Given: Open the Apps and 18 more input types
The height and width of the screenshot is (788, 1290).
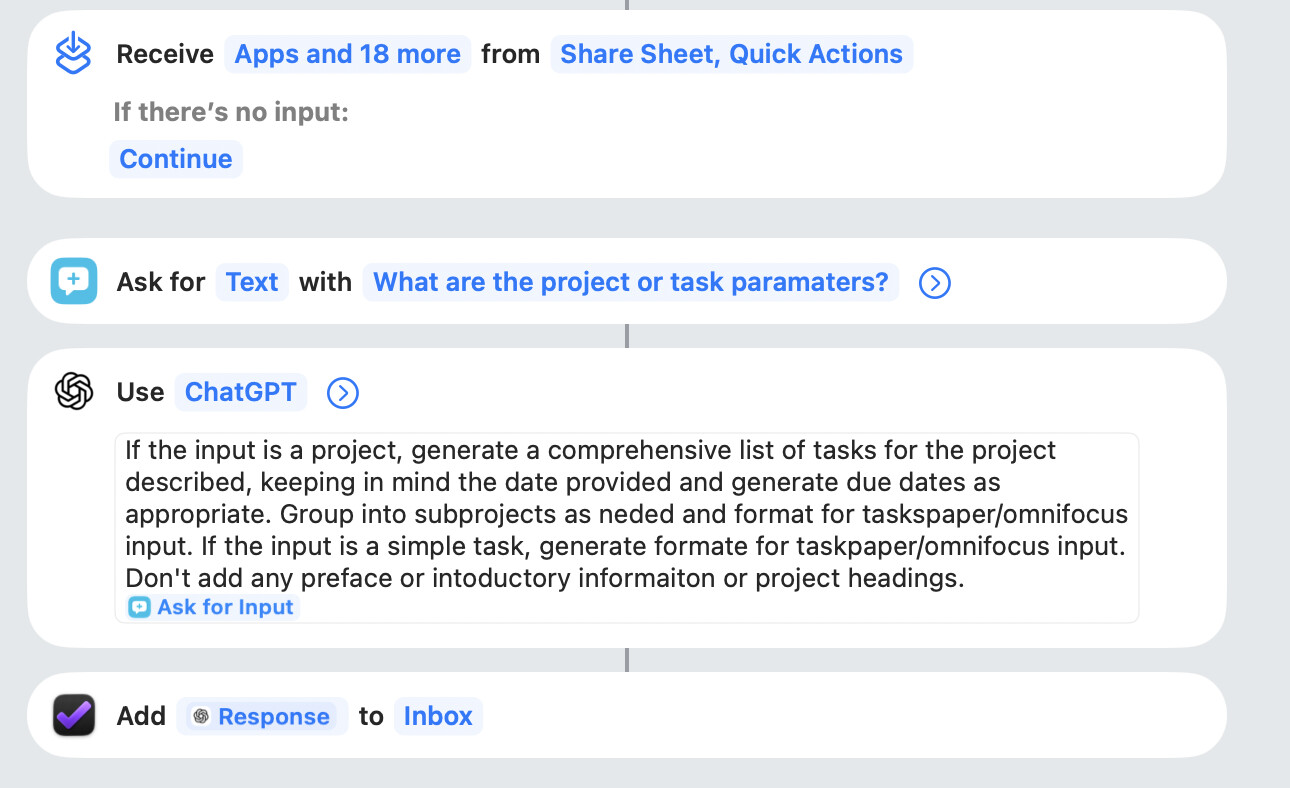Looking at the screenshot, I should click(x=347, y=54).
